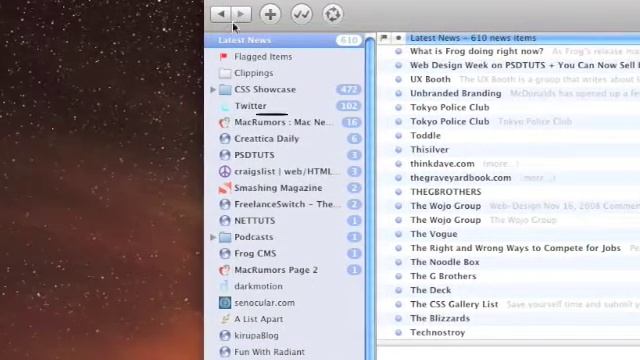Open the Twitter feed icon
The width and height of the screenshot is (640, 360).
(224, 106)
